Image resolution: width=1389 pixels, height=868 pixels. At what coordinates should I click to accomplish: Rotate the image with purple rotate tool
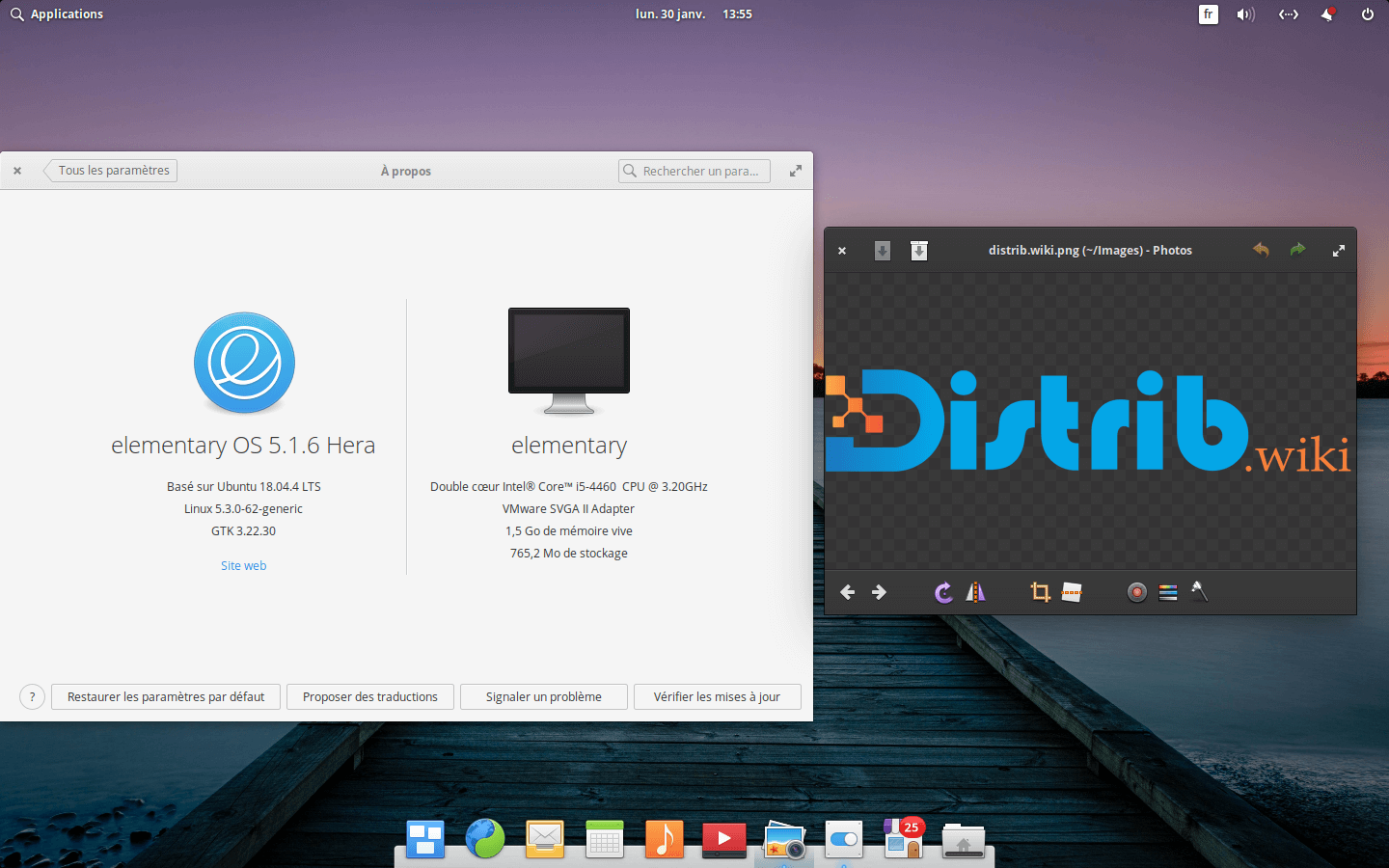coord(943,592)
